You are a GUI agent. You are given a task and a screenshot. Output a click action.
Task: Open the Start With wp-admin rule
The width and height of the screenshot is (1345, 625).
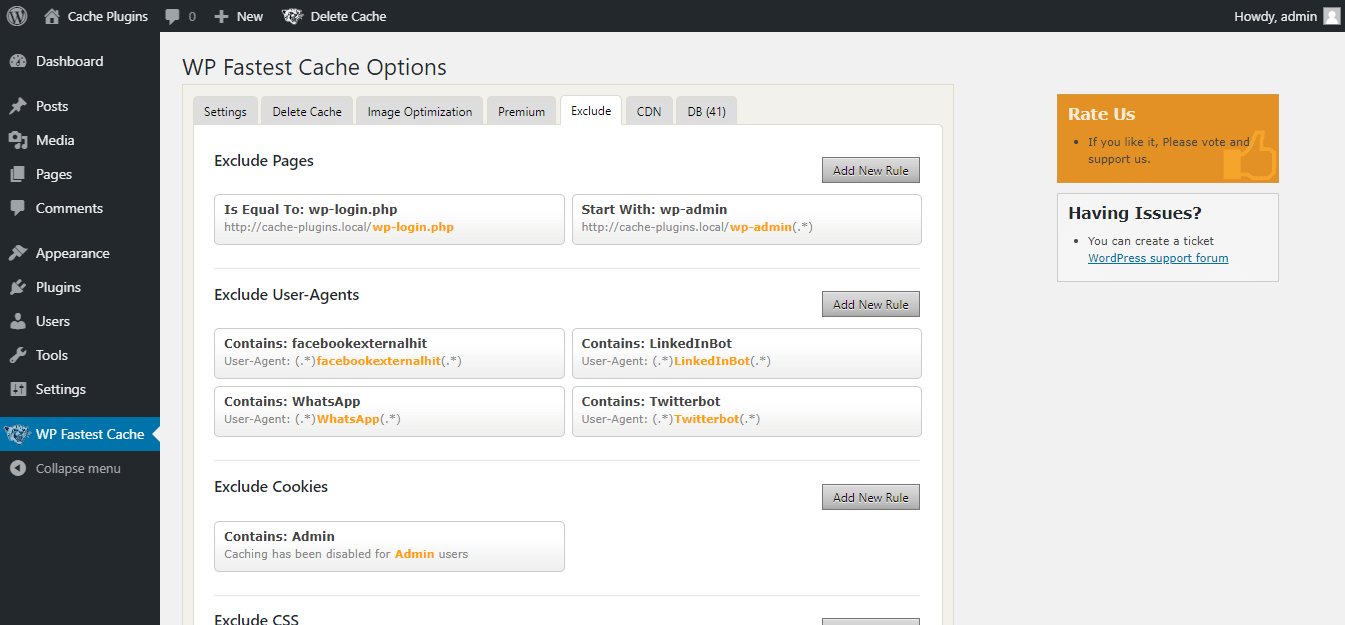pyautogui.click(x=747, y=219)
